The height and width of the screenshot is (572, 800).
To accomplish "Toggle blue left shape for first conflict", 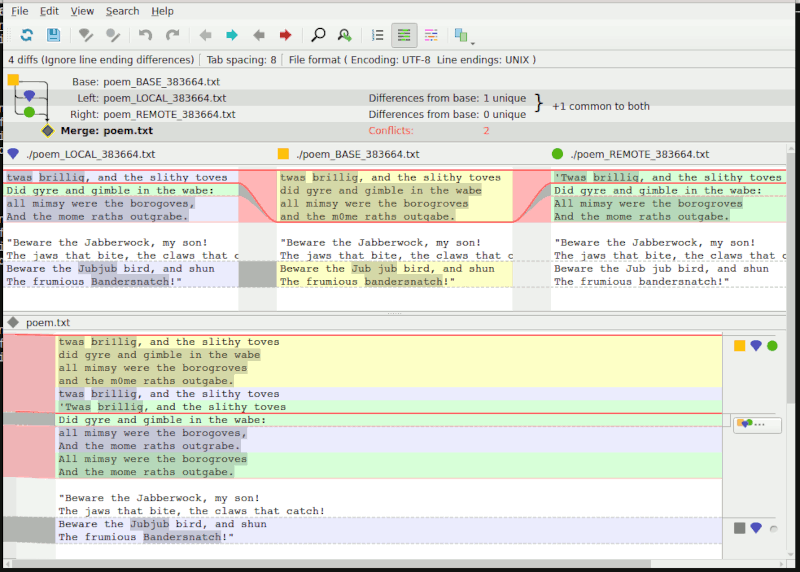I will [x=756, y=346].
